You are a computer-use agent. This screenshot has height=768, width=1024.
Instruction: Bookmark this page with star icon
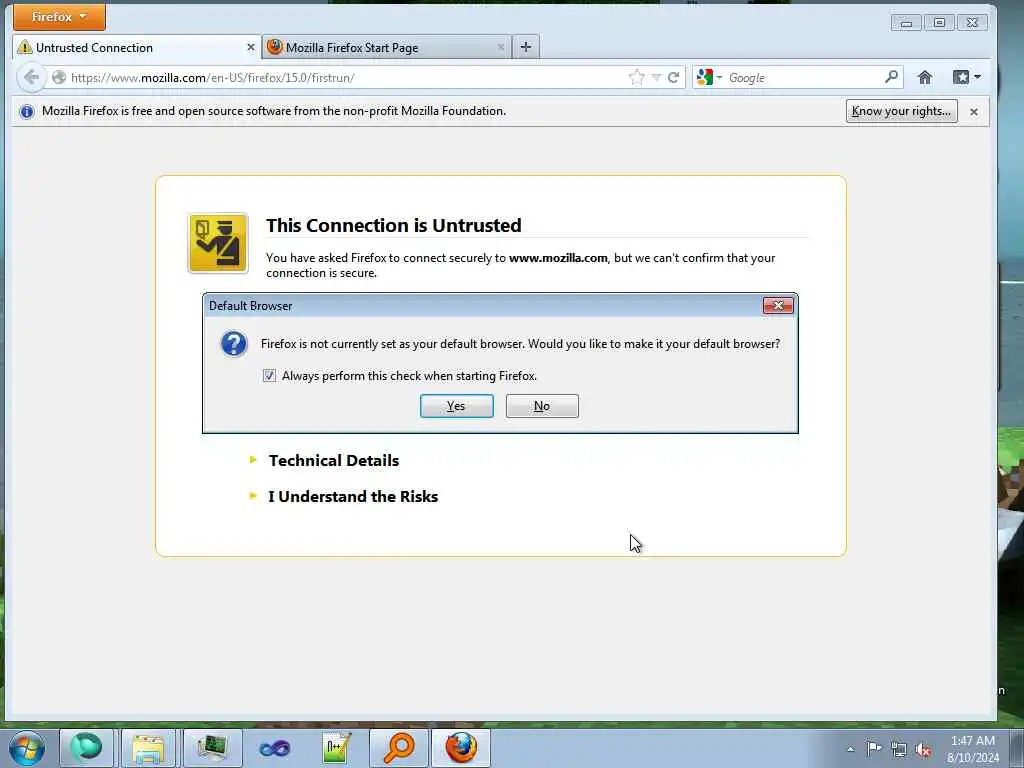click(636, 78)
